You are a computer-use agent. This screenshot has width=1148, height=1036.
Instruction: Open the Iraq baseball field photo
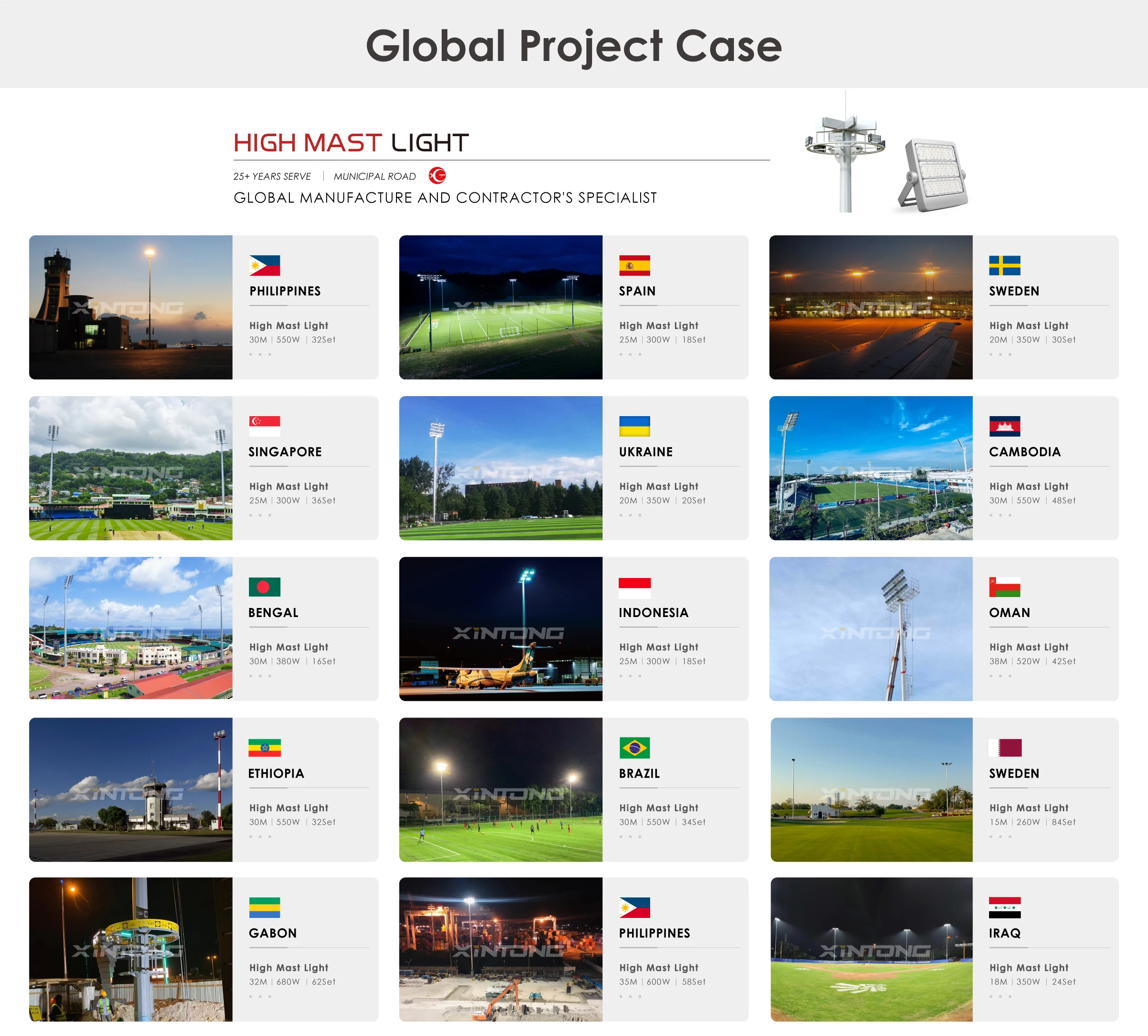coord(871,949)
